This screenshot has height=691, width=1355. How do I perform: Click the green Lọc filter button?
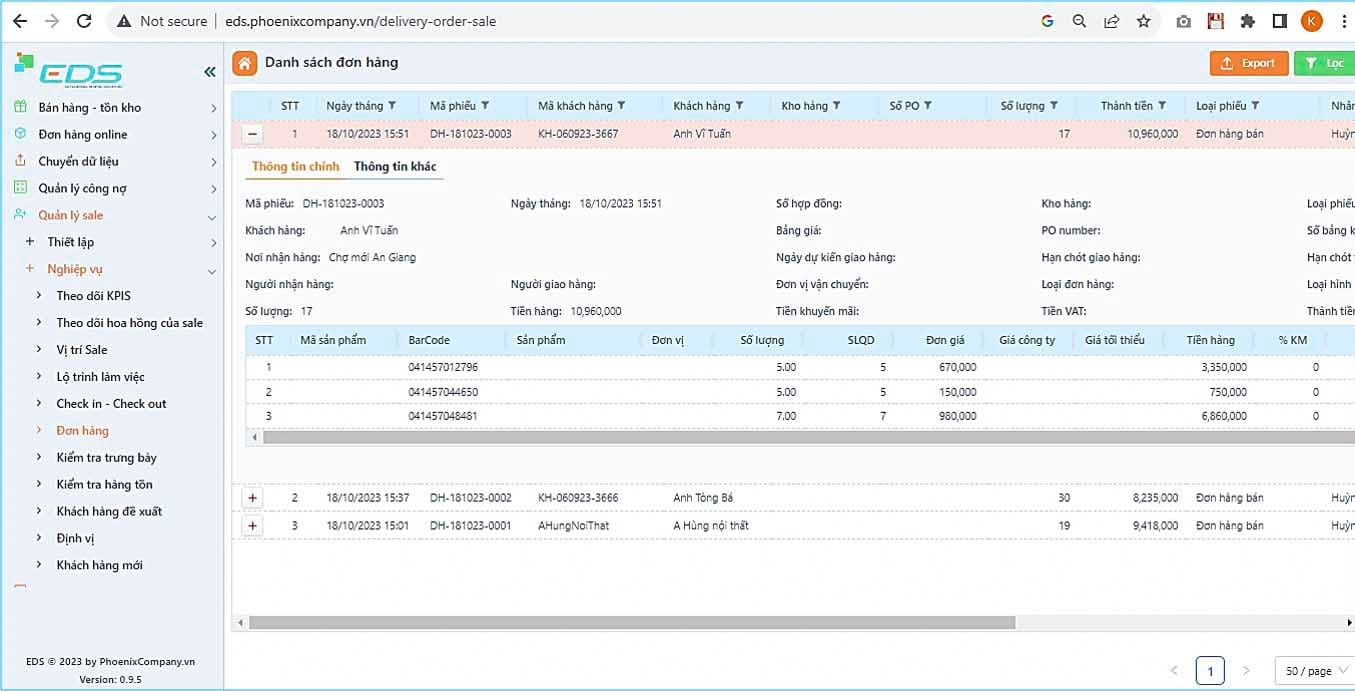click(x=1323, y=63)
